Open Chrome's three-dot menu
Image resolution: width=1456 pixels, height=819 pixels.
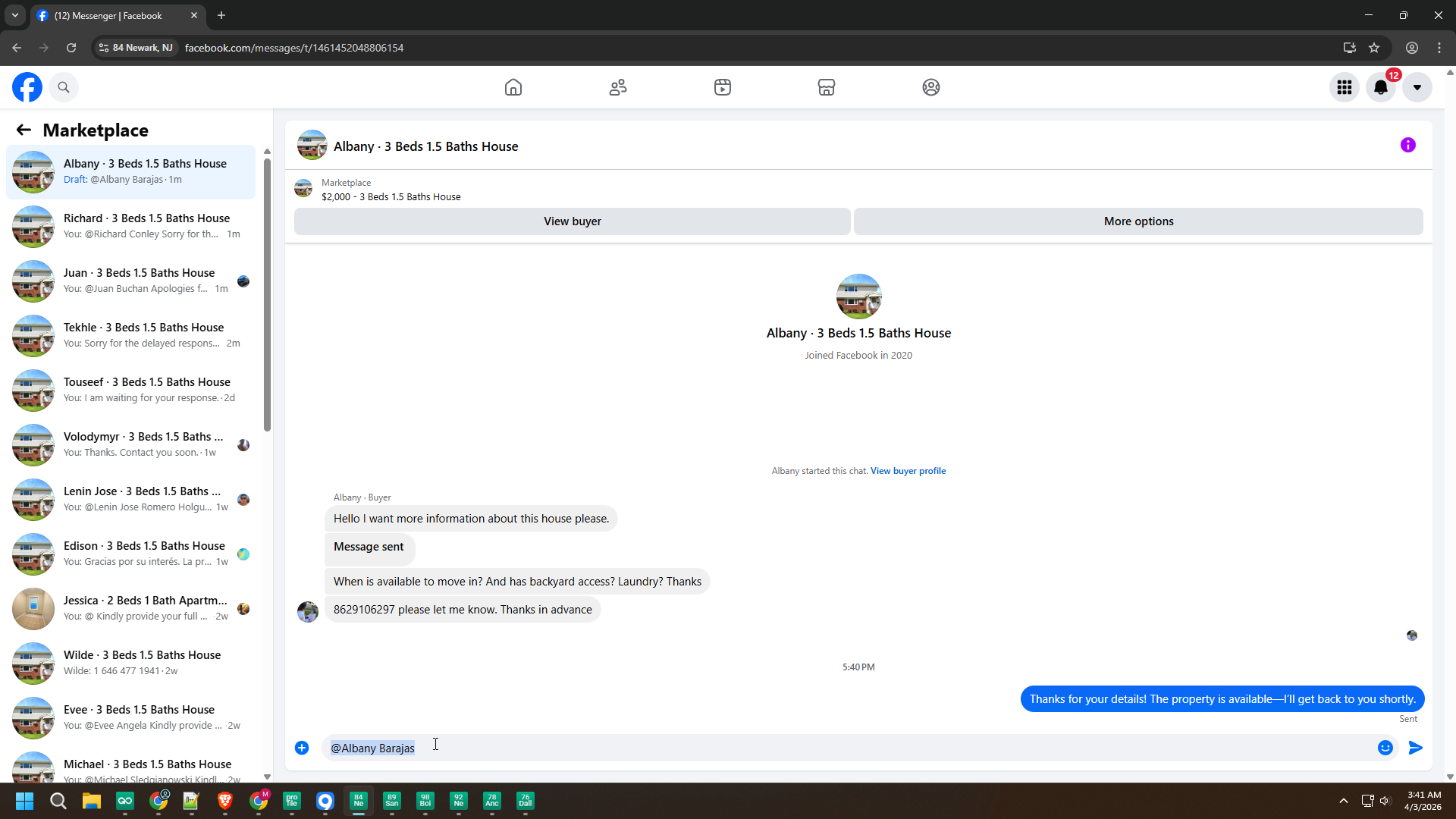(1439, 48)
